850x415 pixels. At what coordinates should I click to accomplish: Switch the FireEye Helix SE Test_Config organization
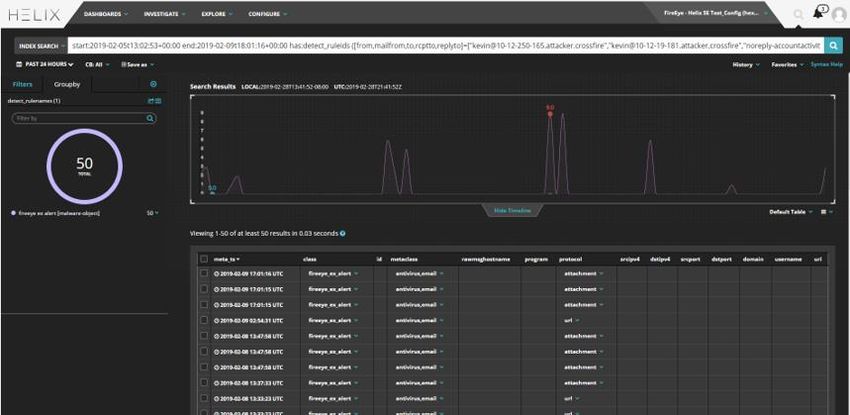(x=717, y=13)
